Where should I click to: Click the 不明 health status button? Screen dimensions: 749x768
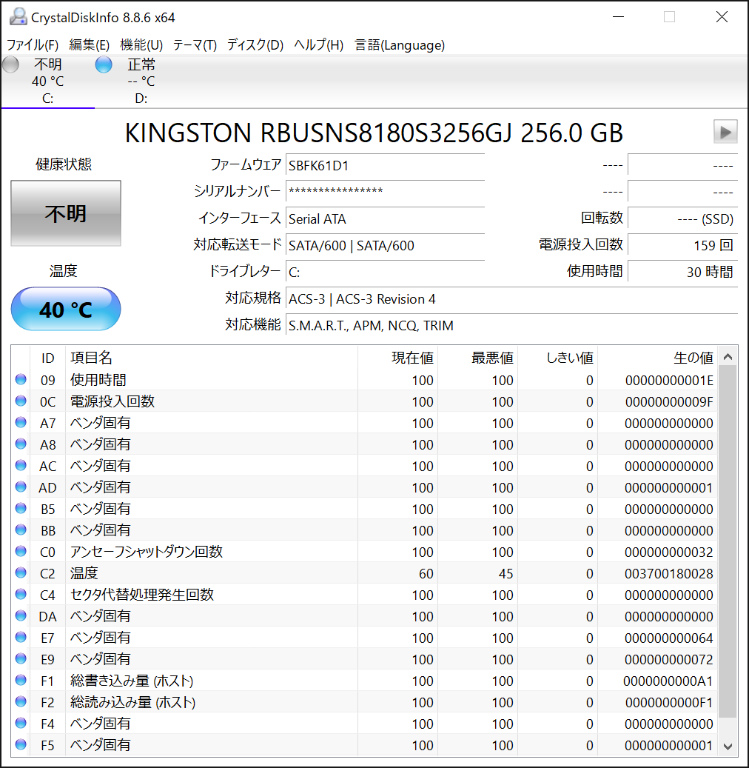tap(66, 213)
